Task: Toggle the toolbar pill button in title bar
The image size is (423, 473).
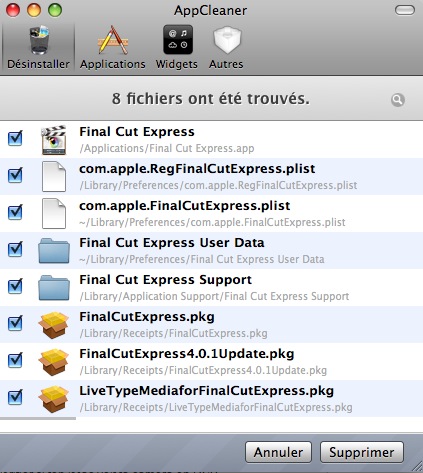Action: (x=405, y=10)
